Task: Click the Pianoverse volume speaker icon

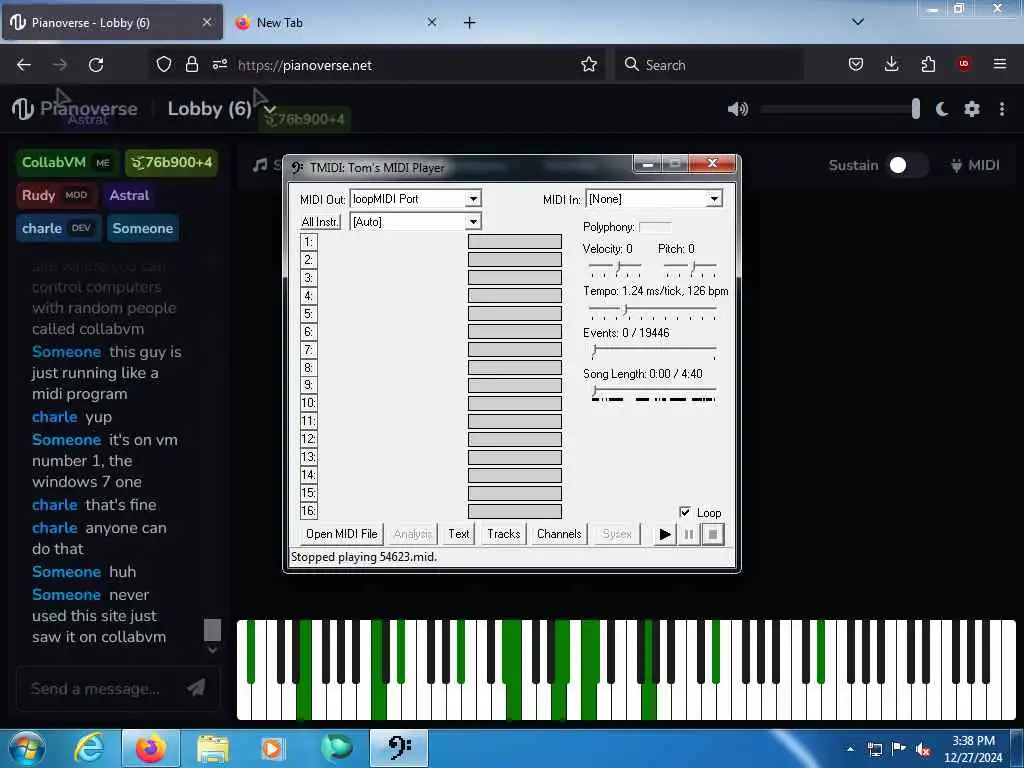Action: [x=737, y=109]
